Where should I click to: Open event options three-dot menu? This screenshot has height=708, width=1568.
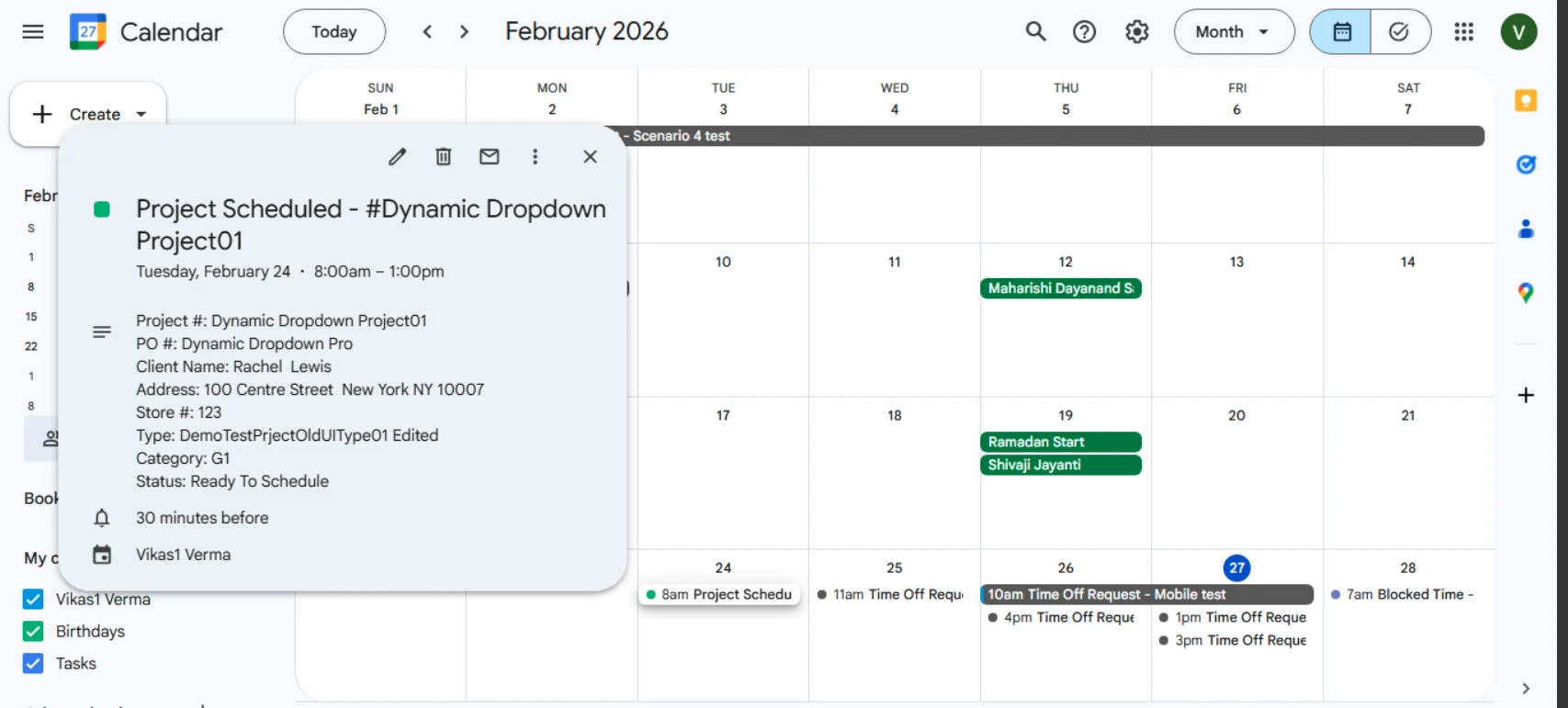[x=535, y=157]
